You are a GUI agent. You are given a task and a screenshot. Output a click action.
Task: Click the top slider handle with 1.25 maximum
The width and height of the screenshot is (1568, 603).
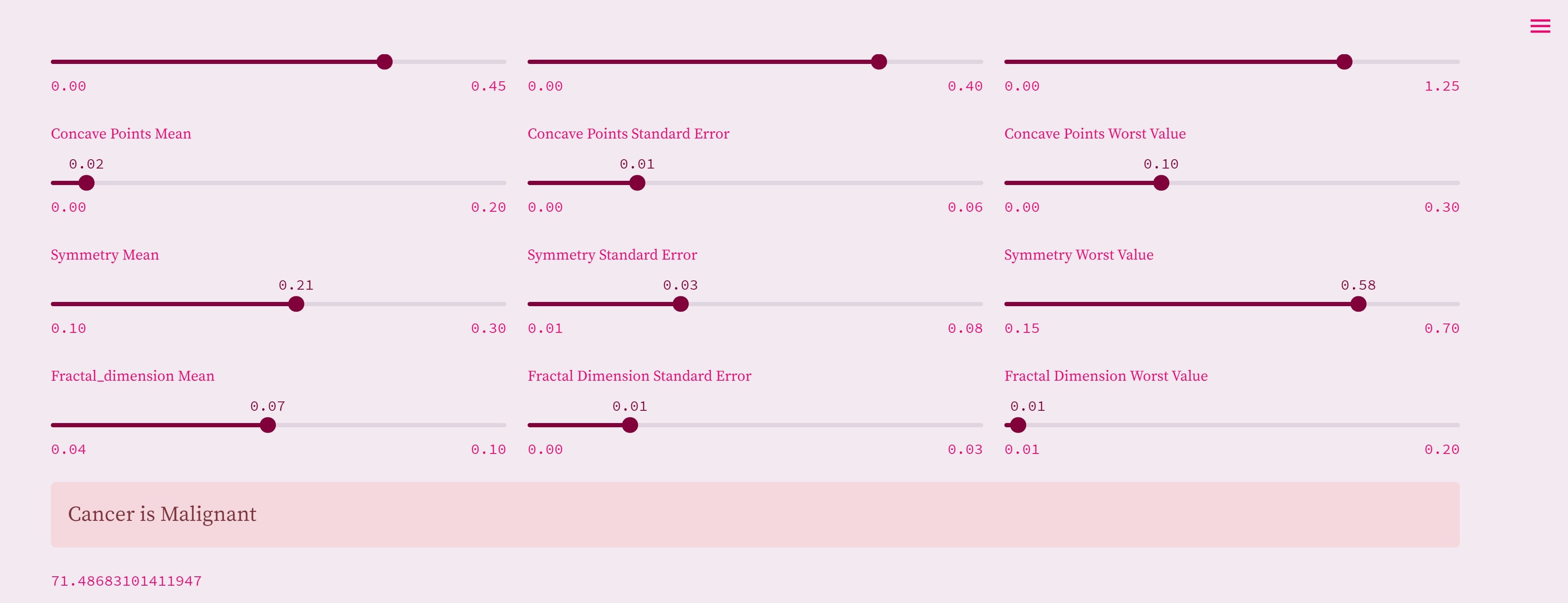(x=1344, y=61)
